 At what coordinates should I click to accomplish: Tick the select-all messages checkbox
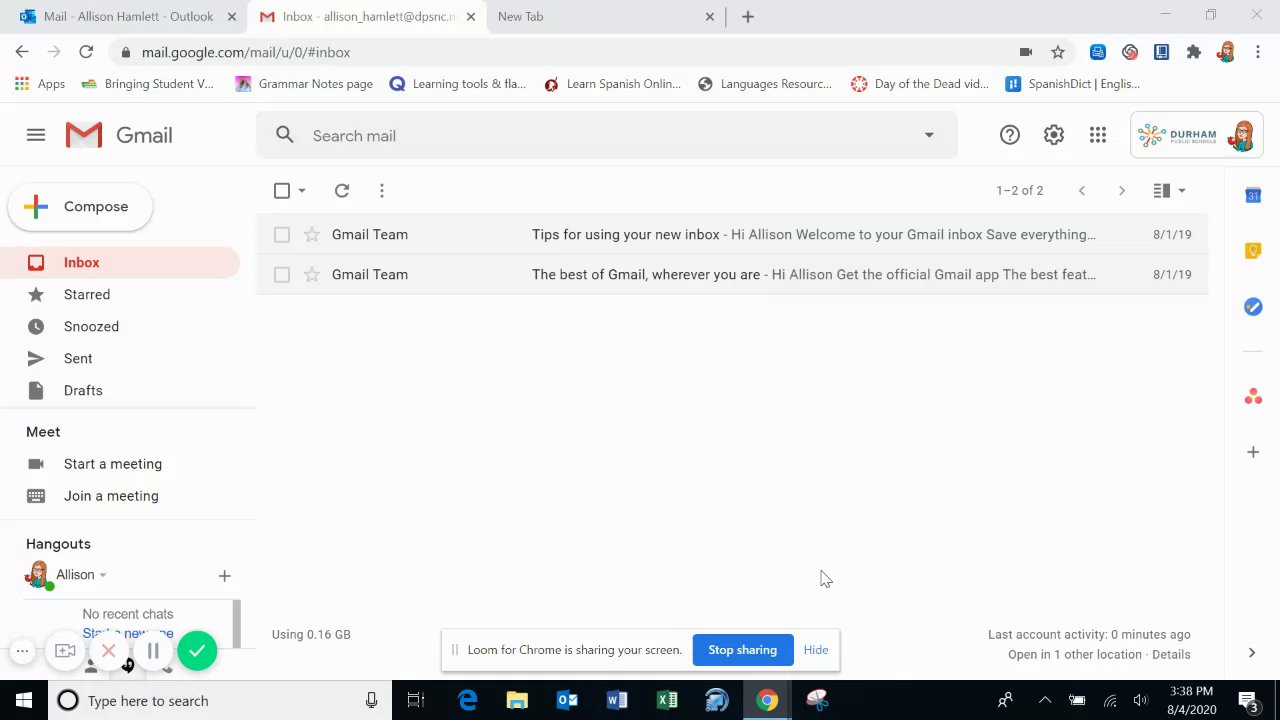pos(282,190)
